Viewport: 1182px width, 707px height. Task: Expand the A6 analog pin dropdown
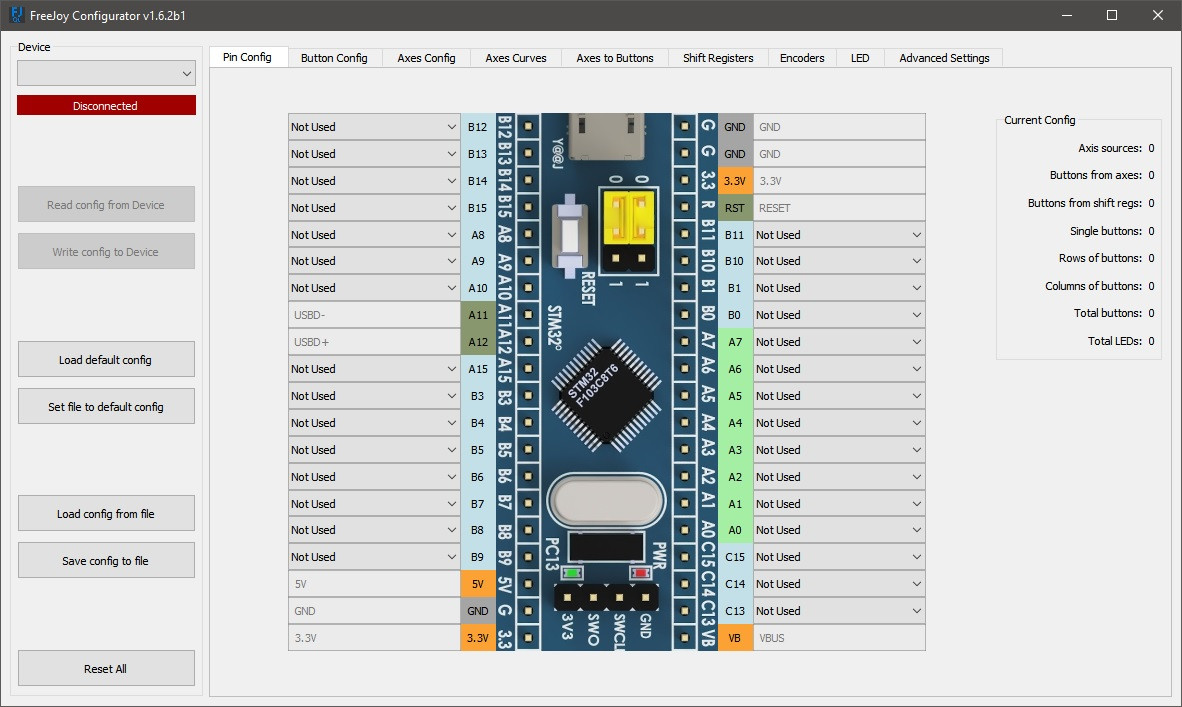point(839,369)
